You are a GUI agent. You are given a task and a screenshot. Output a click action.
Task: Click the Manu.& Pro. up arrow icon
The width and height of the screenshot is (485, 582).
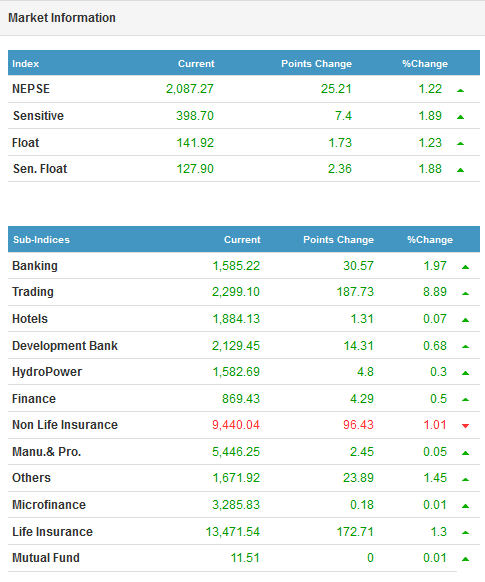click(466, 453)
